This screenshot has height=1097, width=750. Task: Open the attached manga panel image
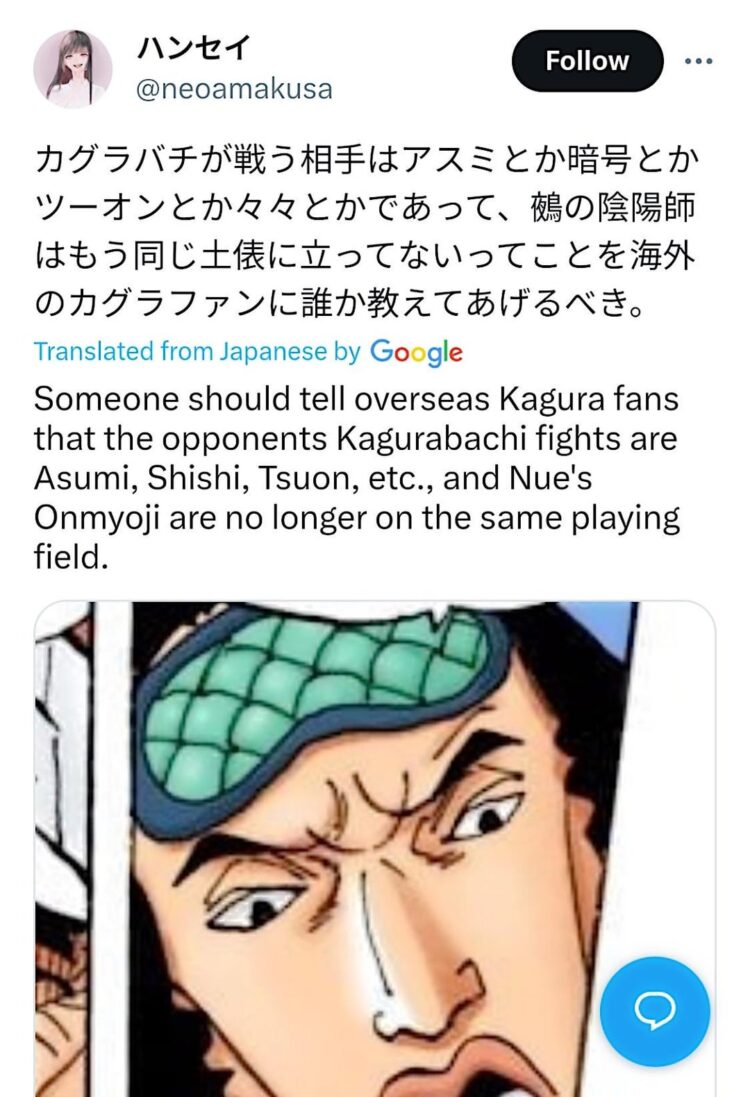point(375,849)
